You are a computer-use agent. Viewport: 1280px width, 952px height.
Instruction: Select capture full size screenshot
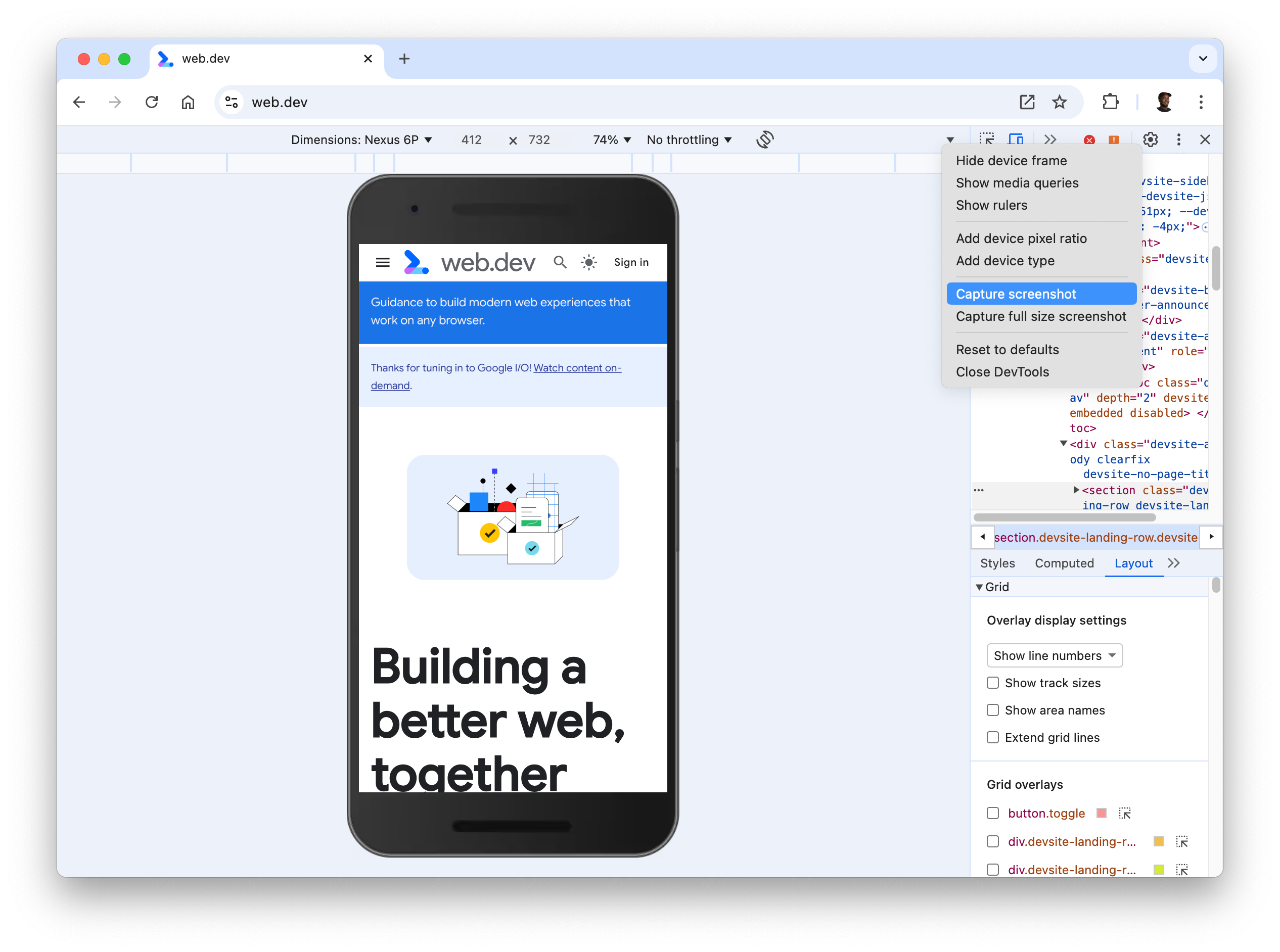[1041, 316]
